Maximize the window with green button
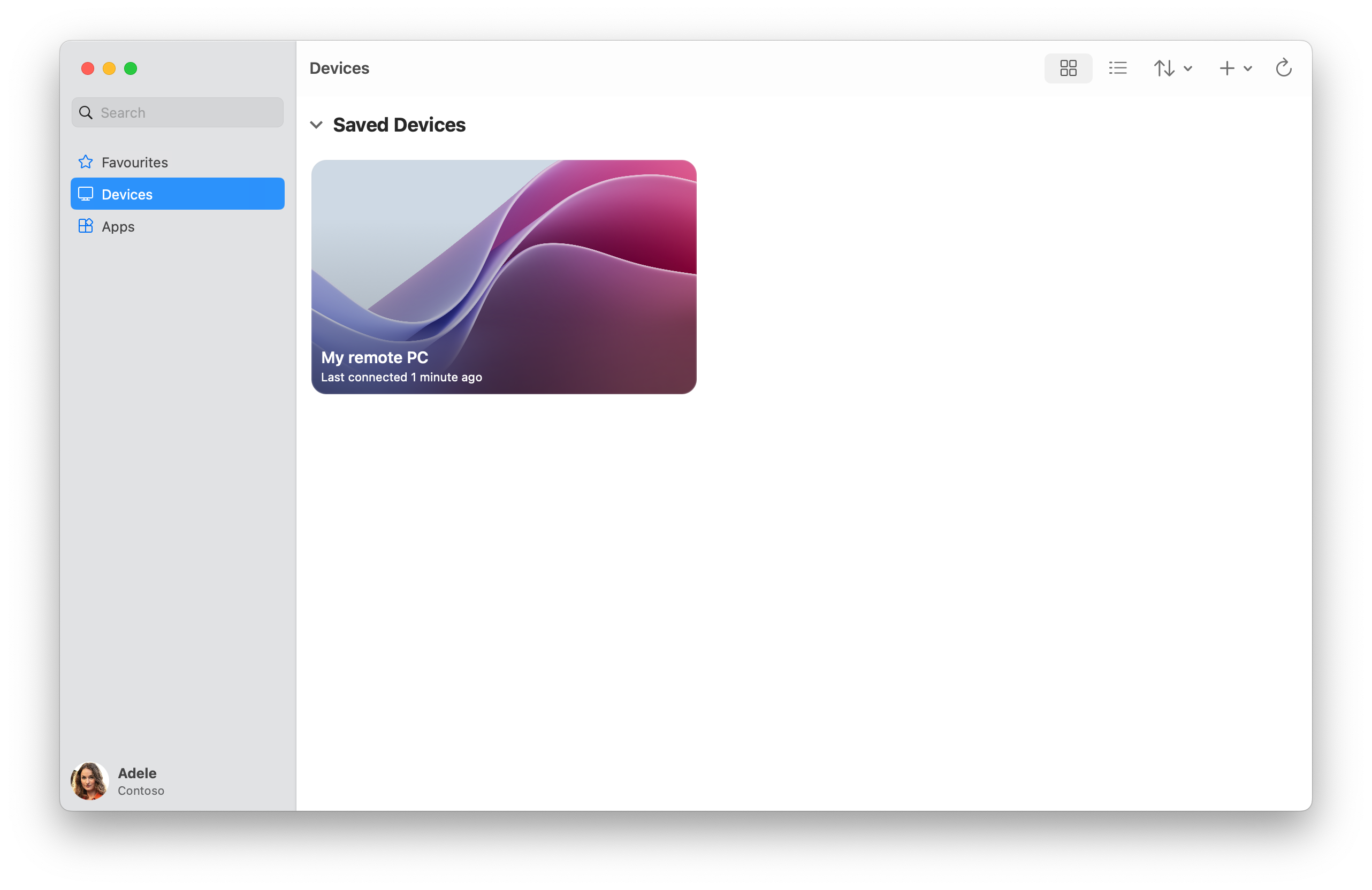 pos(131,68)
